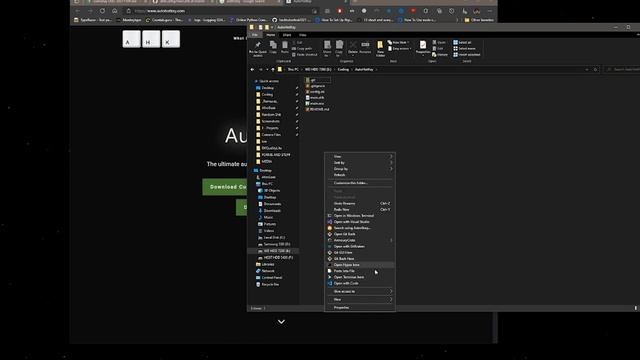
Task: Click the Copy icon in the ribbon
Action: point(273,47)
